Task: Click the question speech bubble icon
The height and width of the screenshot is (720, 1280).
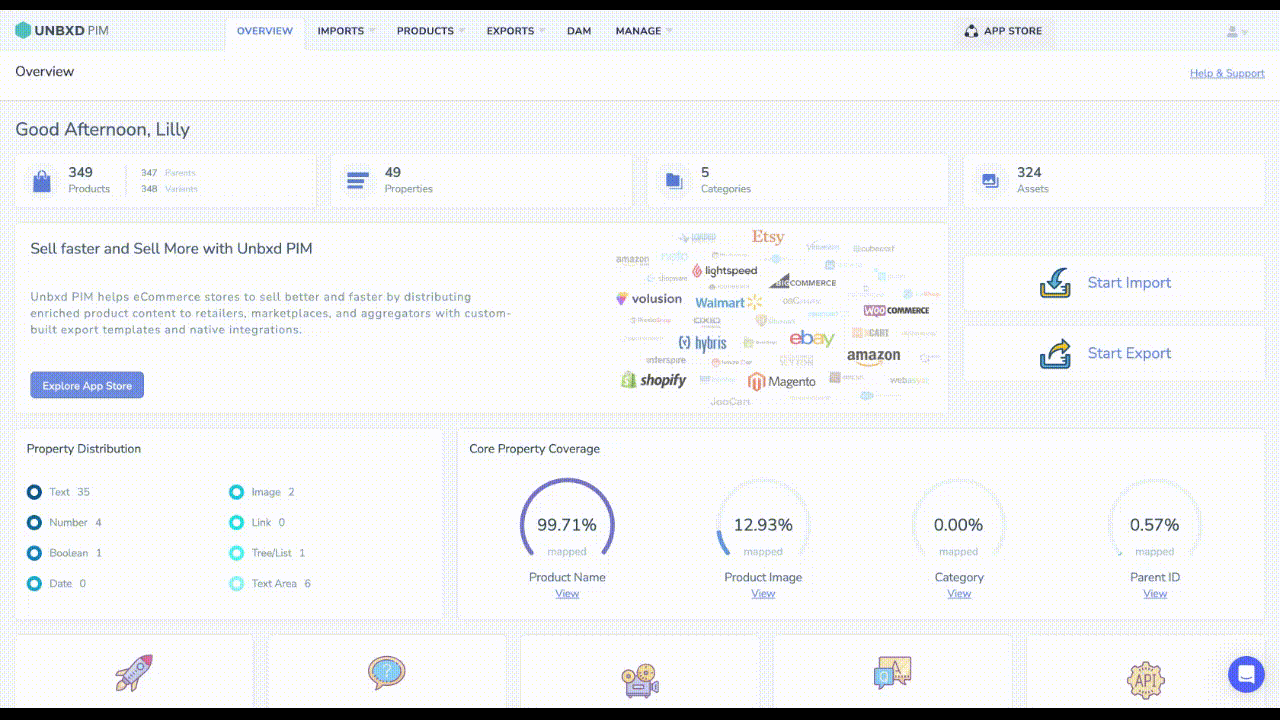Action: click(386, 671)
